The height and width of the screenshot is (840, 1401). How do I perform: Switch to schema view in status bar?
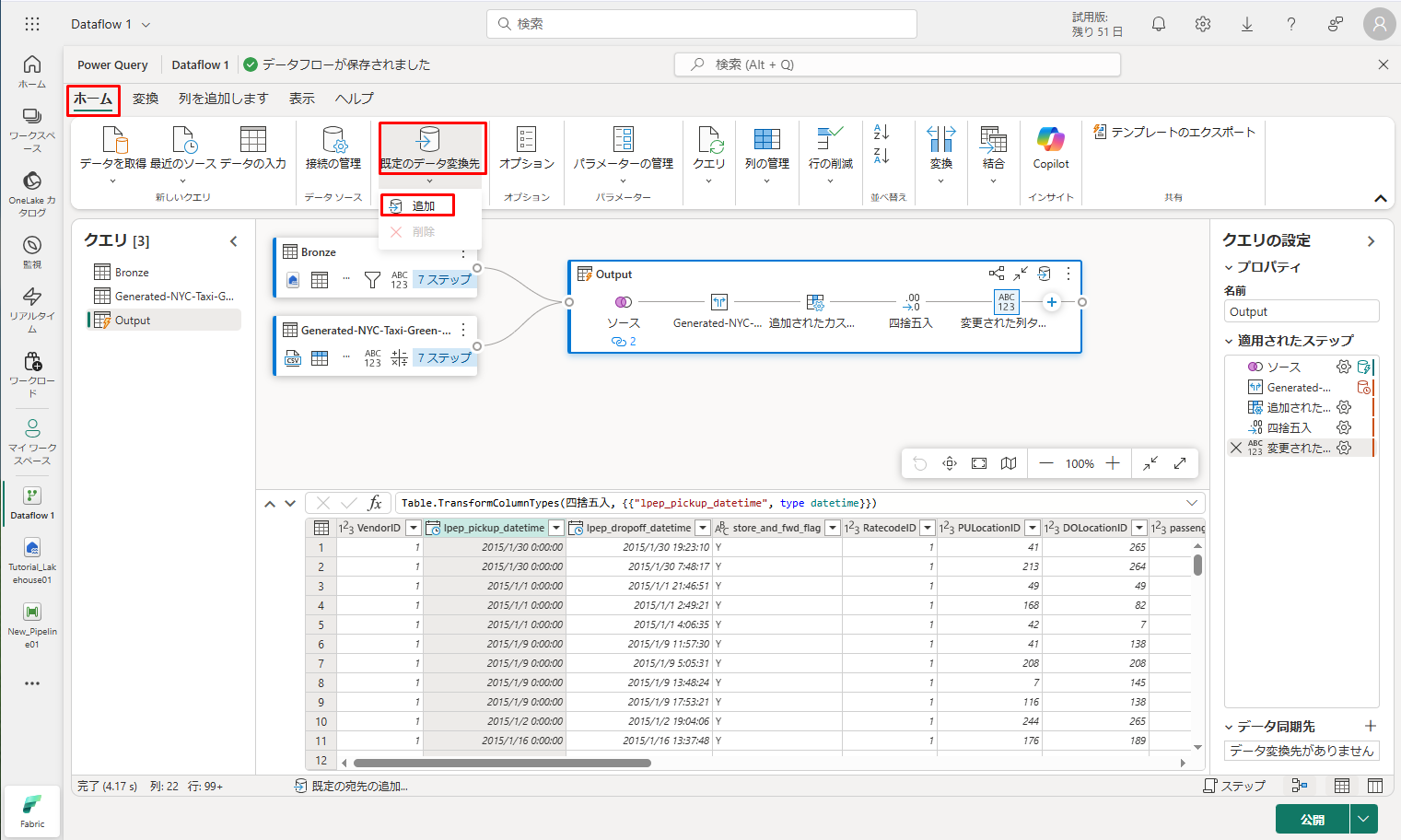1375,786
